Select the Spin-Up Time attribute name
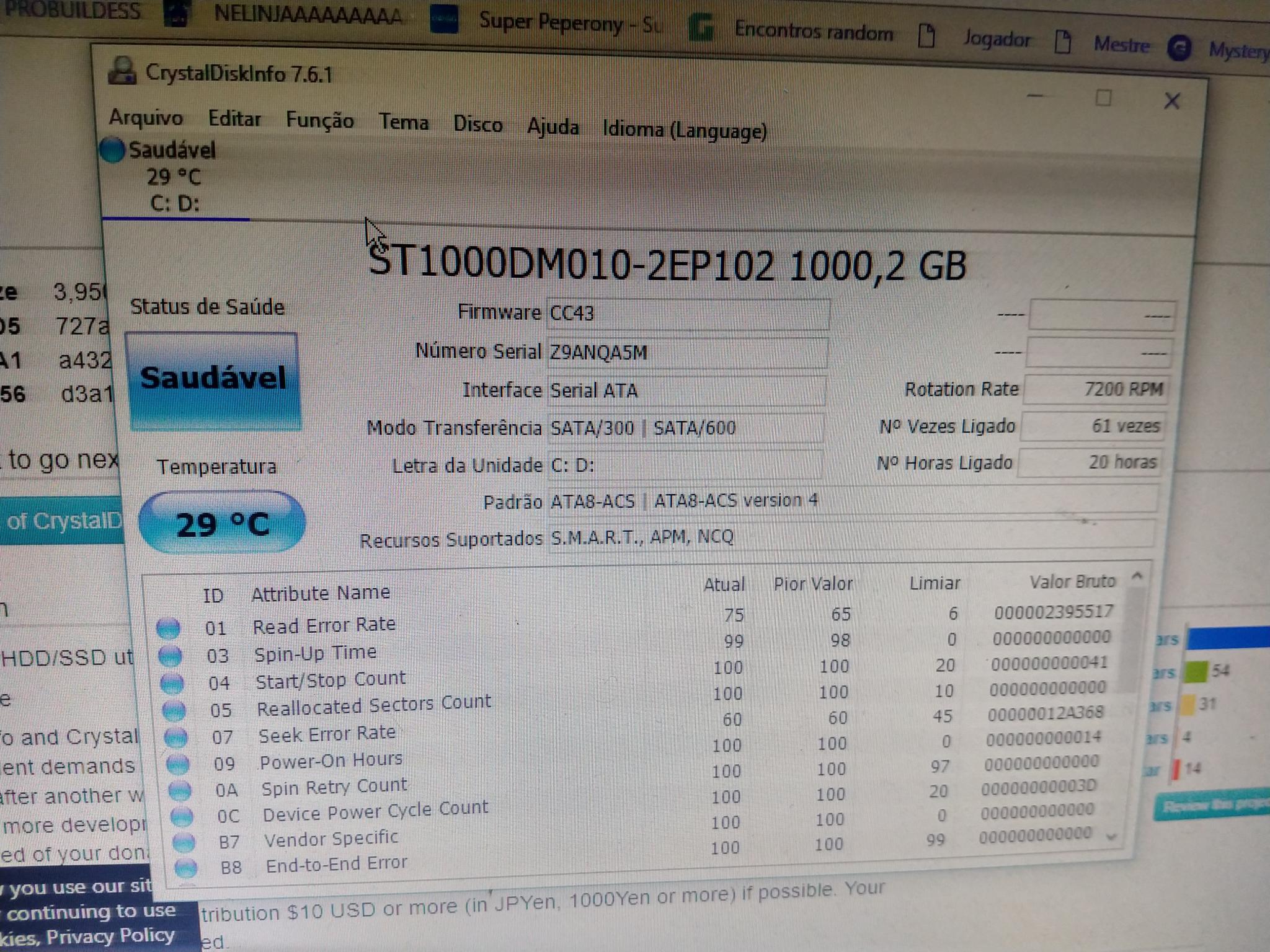1270x952 pixels. [315, 653]
